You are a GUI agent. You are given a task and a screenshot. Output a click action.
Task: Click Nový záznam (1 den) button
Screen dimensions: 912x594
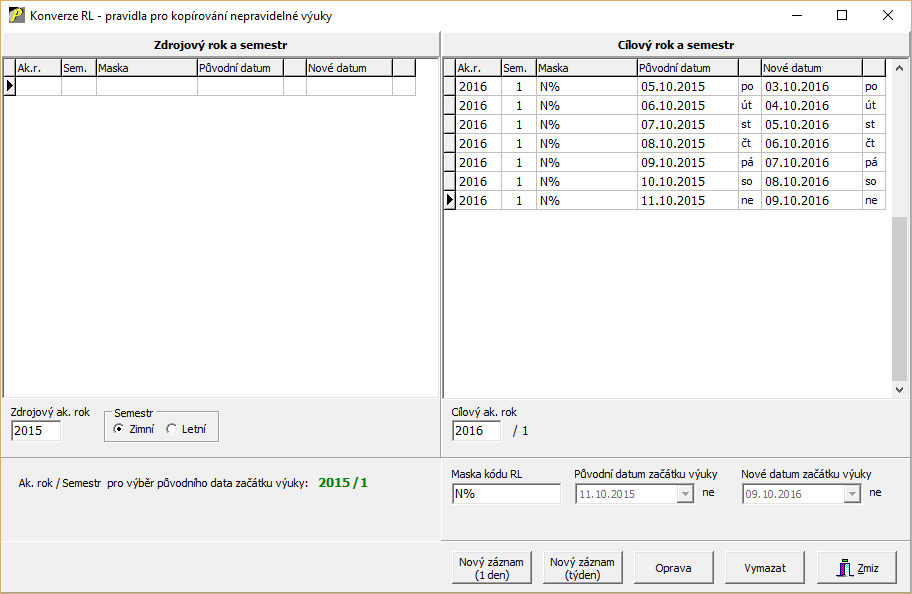pos(491,567)
